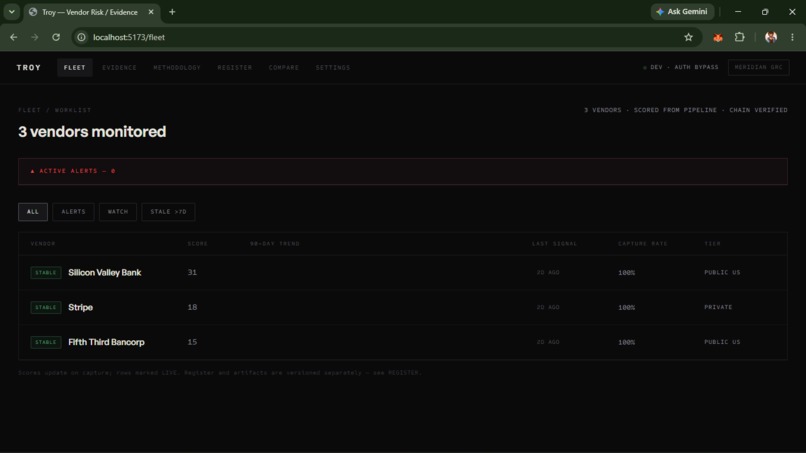
Task: Click the browser back arrow
Action: point(14,37)
